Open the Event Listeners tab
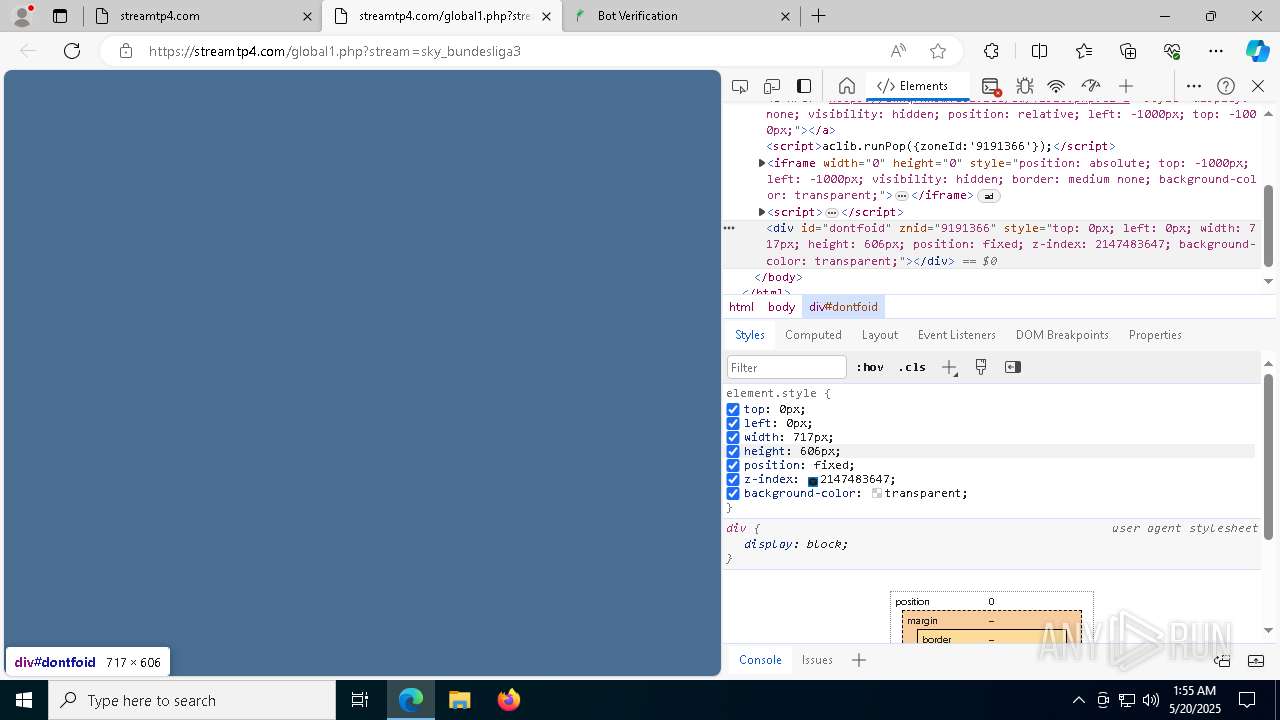Image resolution: width=1280 pixels, height=720 pixels. [x=957, y=335]
